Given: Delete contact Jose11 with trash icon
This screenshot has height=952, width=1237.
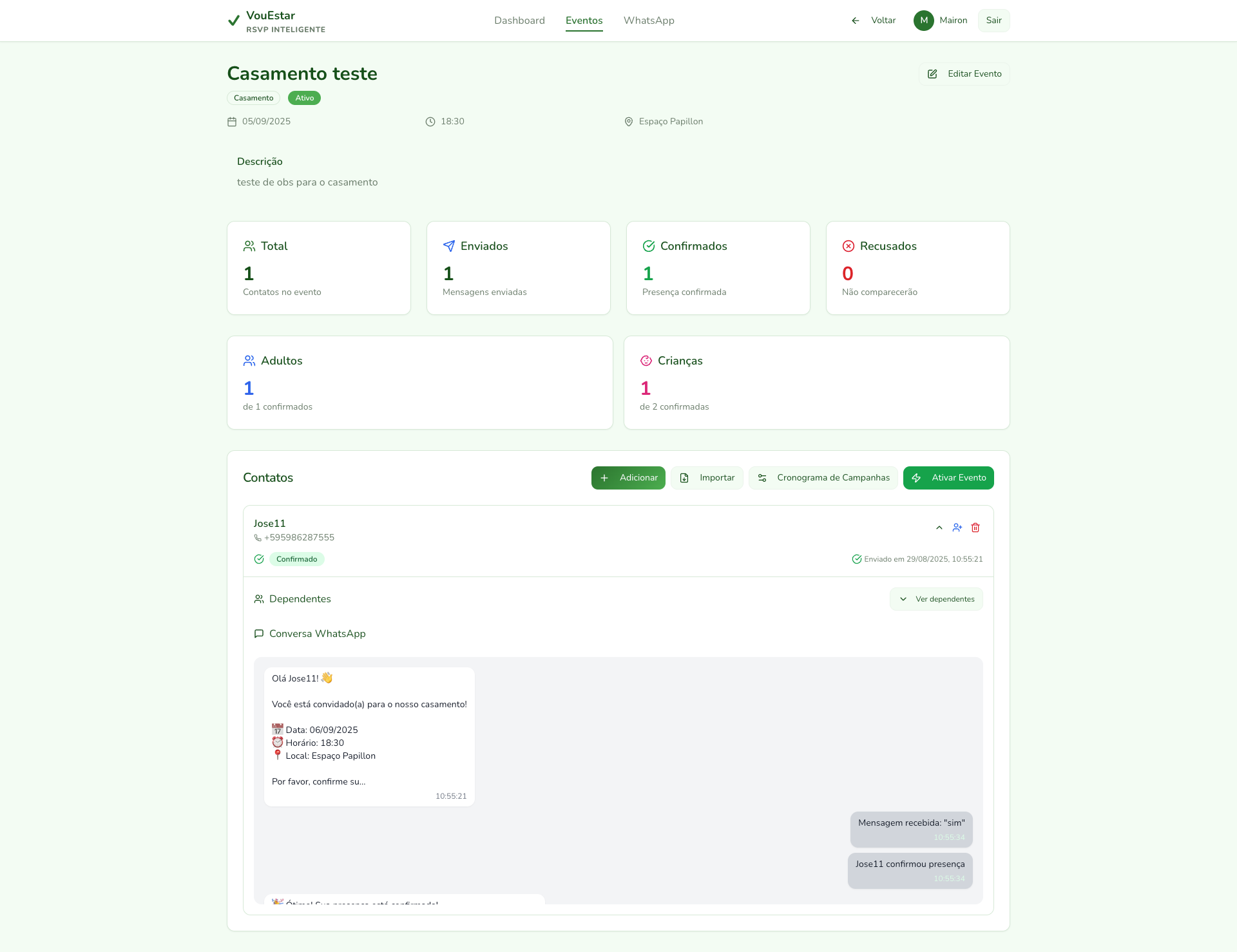Looking at the screenshot, I should coord(975,528).
